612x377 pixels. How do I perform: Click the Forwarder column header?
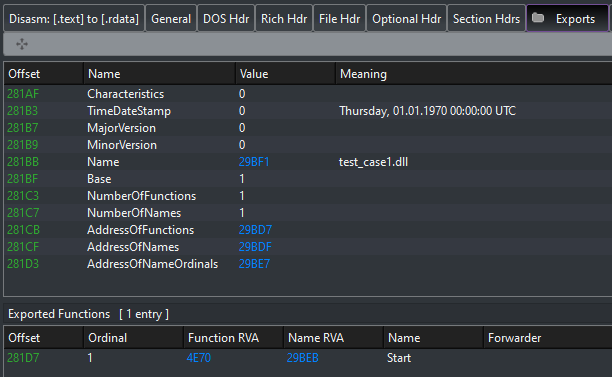(548, 338)
